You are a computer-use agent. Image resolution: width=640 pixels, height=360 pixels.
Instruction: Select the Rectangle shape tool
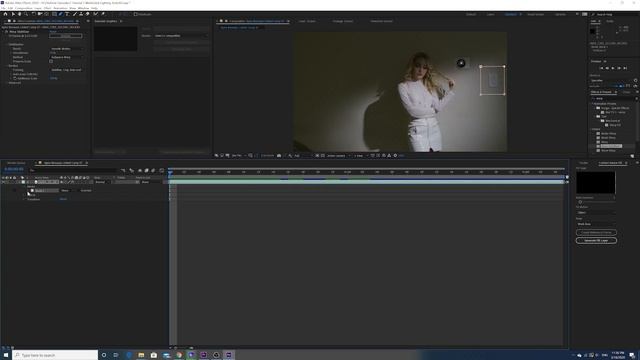[54, 14]
